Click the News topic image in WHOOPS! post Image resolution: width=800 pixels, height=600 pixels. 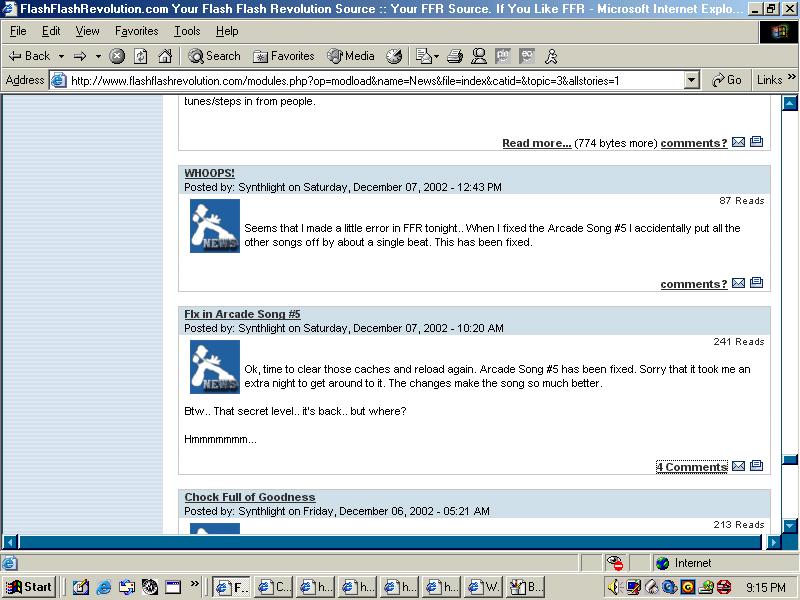(215, 226)
